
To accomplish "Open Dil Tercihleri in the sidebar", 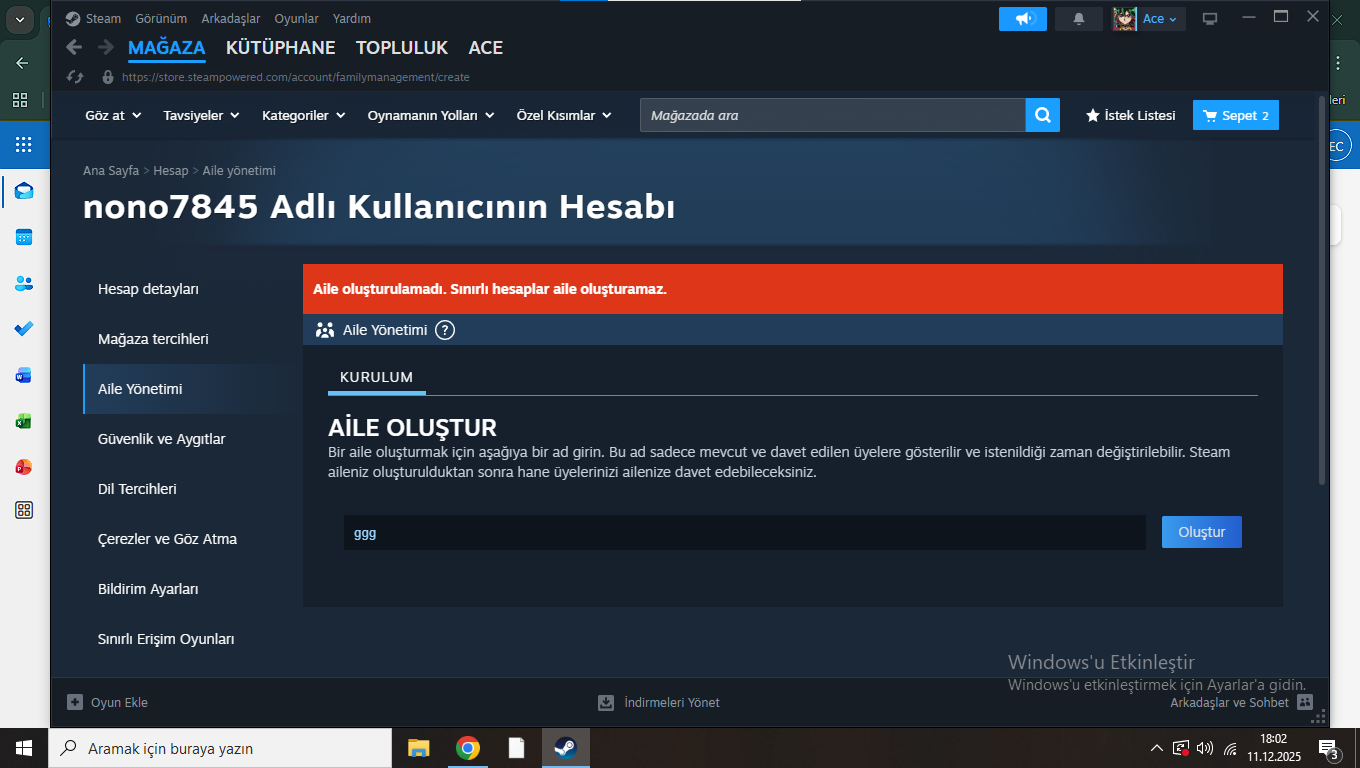I will click(x=183, y=489).
